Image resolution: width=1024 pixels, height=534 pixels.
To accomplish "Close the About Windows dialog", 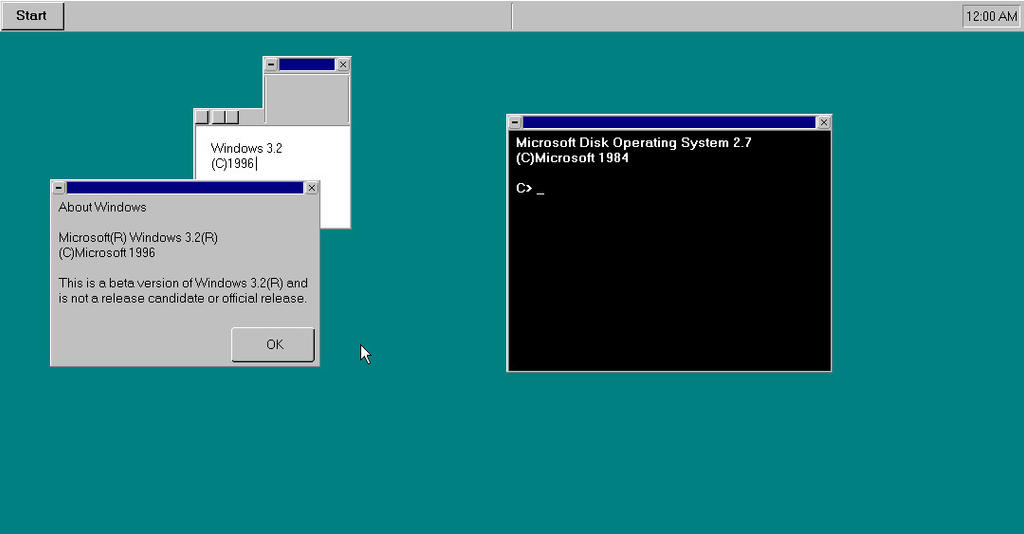I will click(312, 188).
